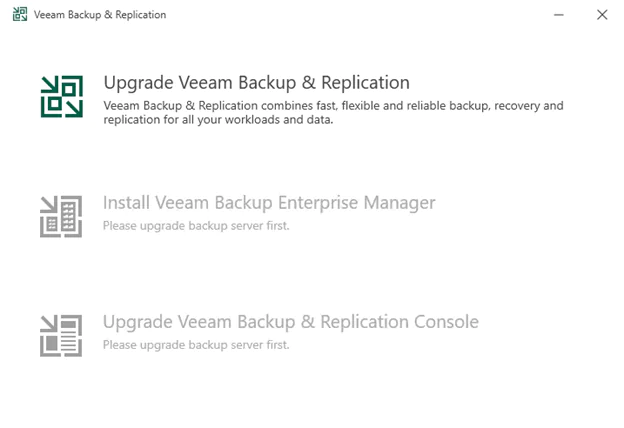Click the window title text in title bar
The image size is (624, 428).
click(x=100, y=15)
